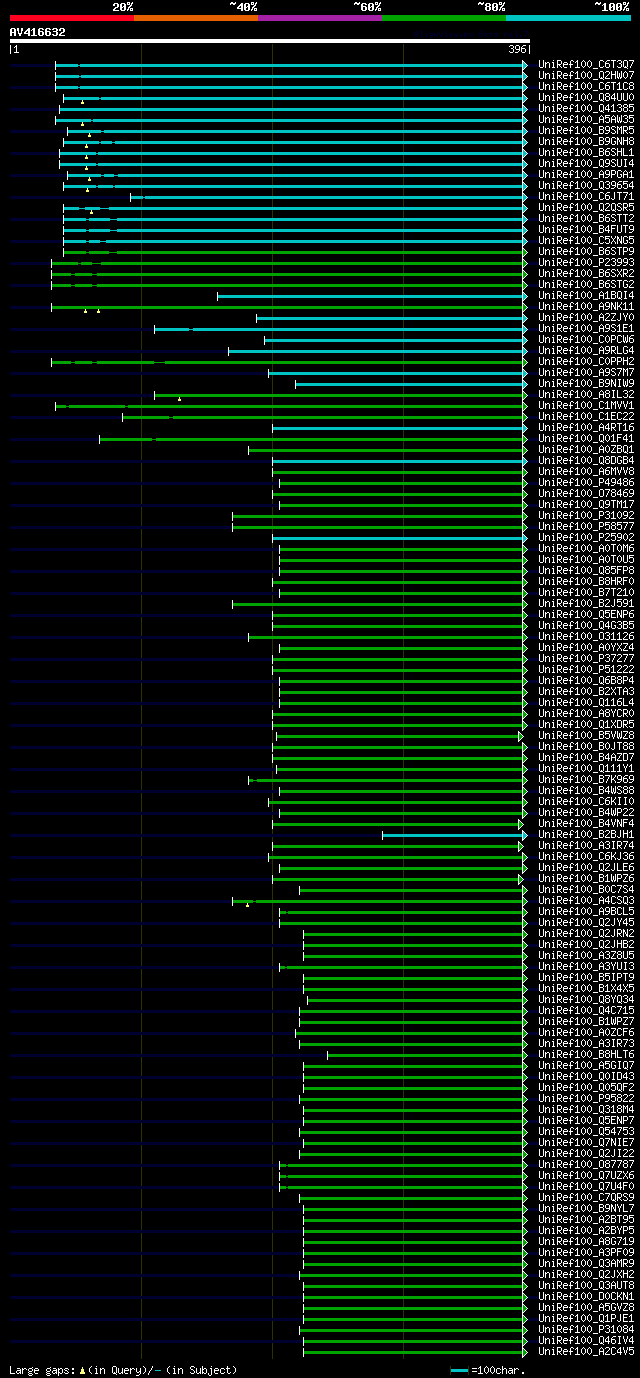Select hit label UniRef100_B1X4X5
This screenshot has width=640, height=1378.
[586, 988]
